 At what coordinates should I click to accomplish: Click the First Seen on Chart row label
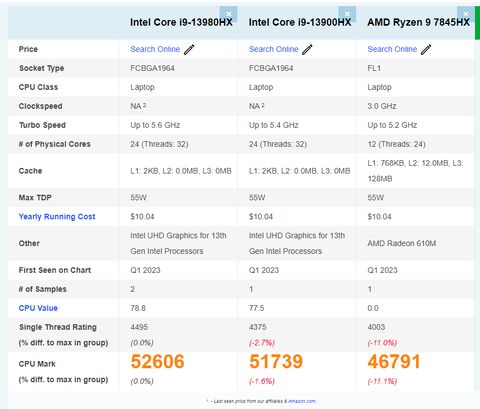coord(55,270)
